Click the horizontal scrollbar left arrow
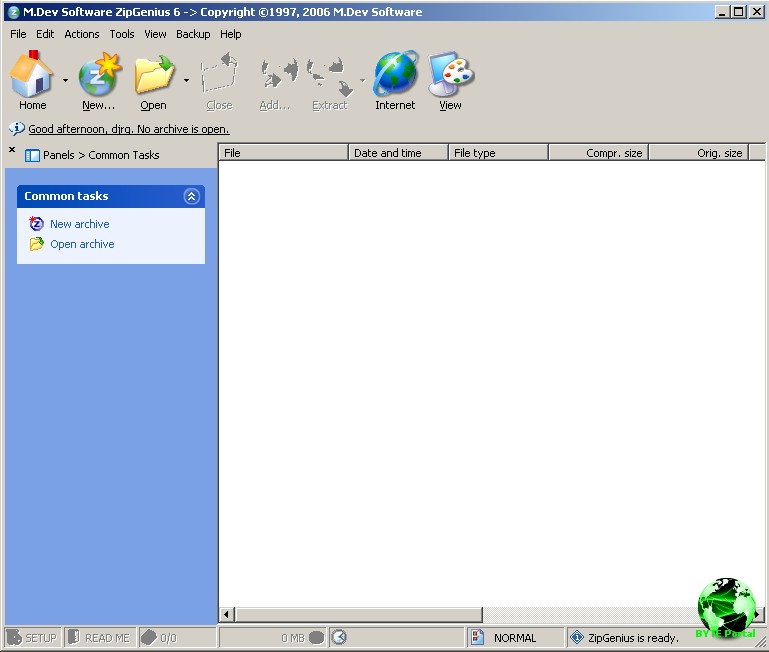769x652 pixels. [226, 614]
